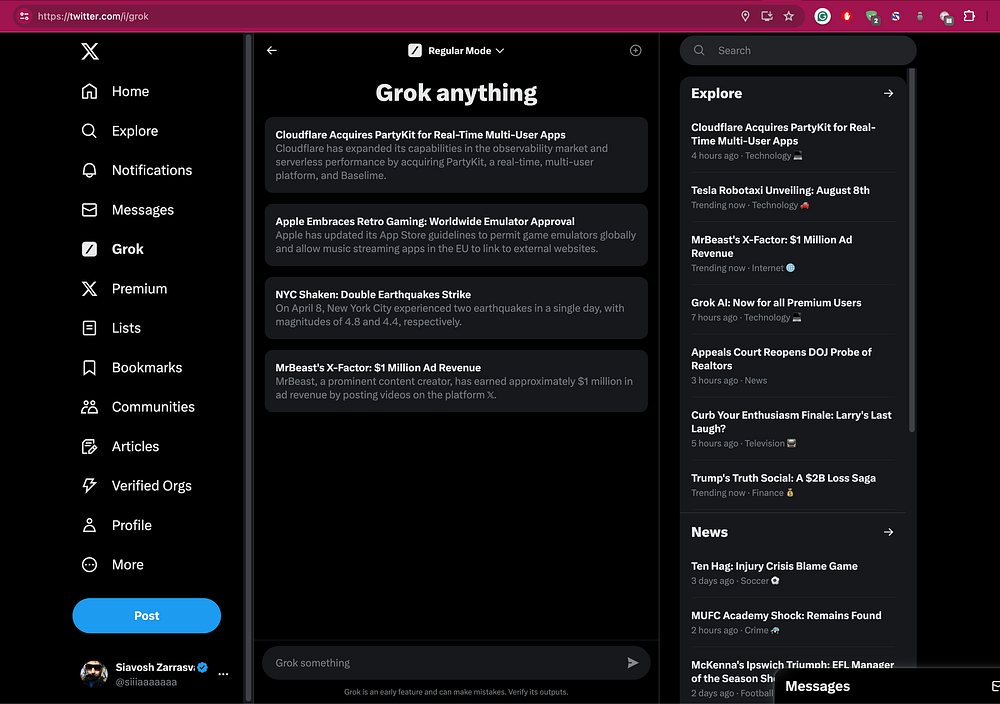Expand Explore section with arrow
This screenshot has width=1000, height=704.
tap(888, 93)
